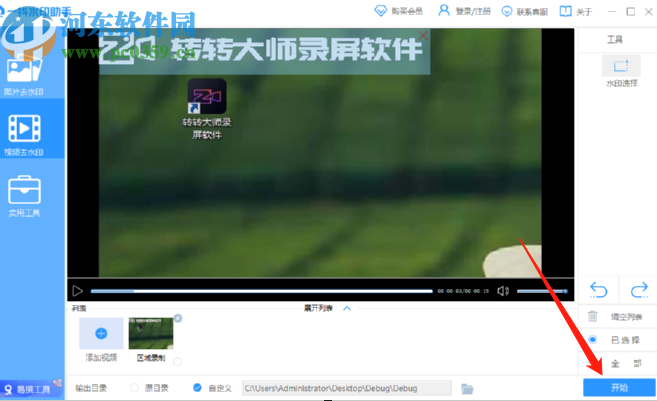Image resolution: width=657 pixels, height=401 pixels.
Task: Select the 自定义 radio button
Action: click(197, 388)
